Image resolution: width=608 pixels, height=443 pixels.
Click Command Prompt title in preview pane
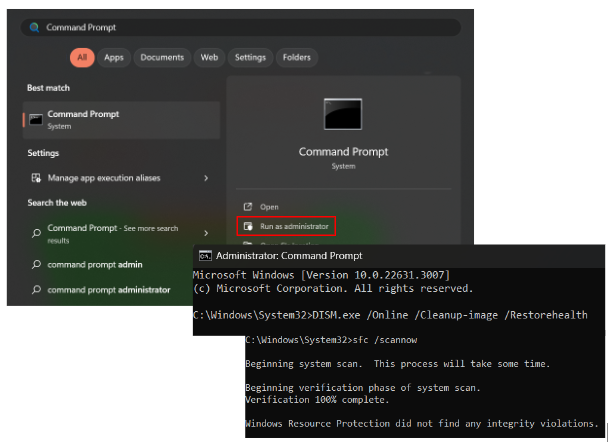click(343, 152)
